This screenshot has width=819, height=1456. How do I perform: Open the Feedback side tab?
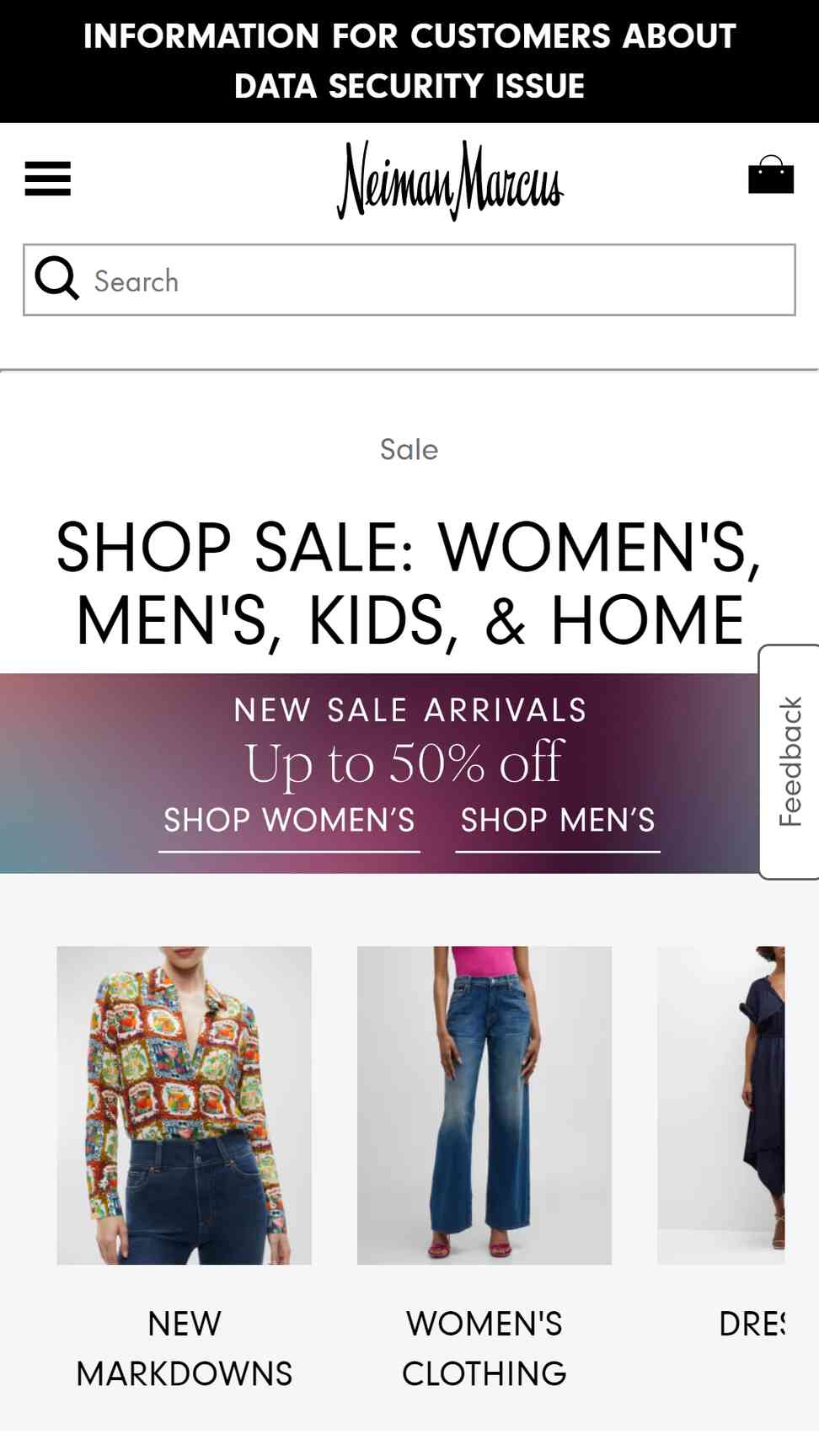tap(790, 762)
